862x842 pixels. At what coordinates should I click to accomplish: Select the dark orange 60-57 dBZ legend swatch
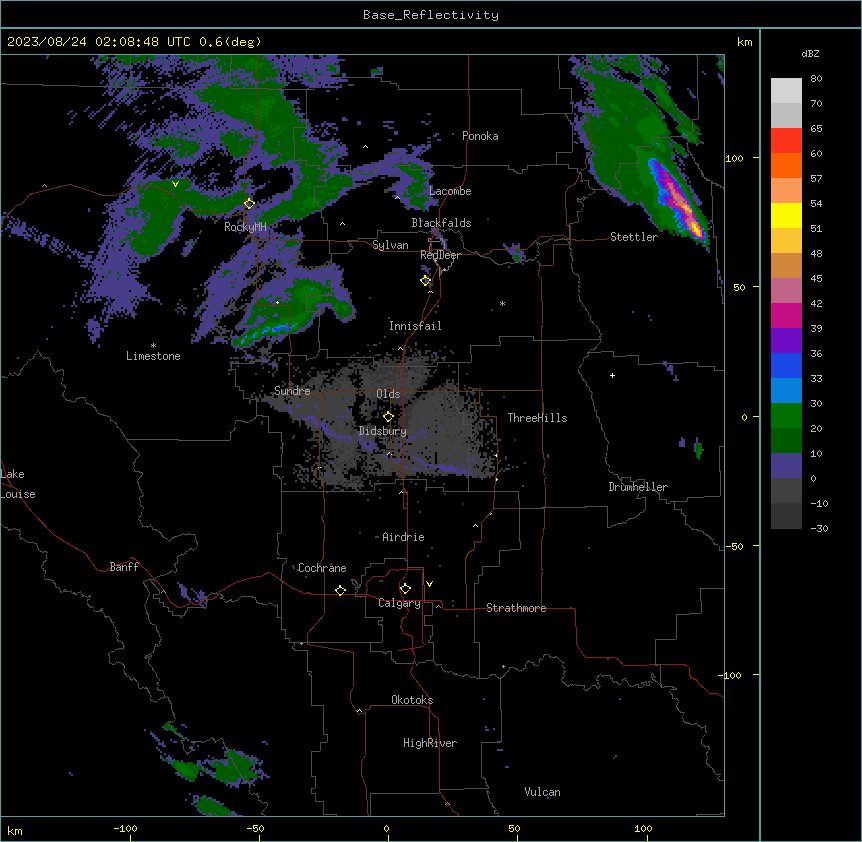coord(786,165)
